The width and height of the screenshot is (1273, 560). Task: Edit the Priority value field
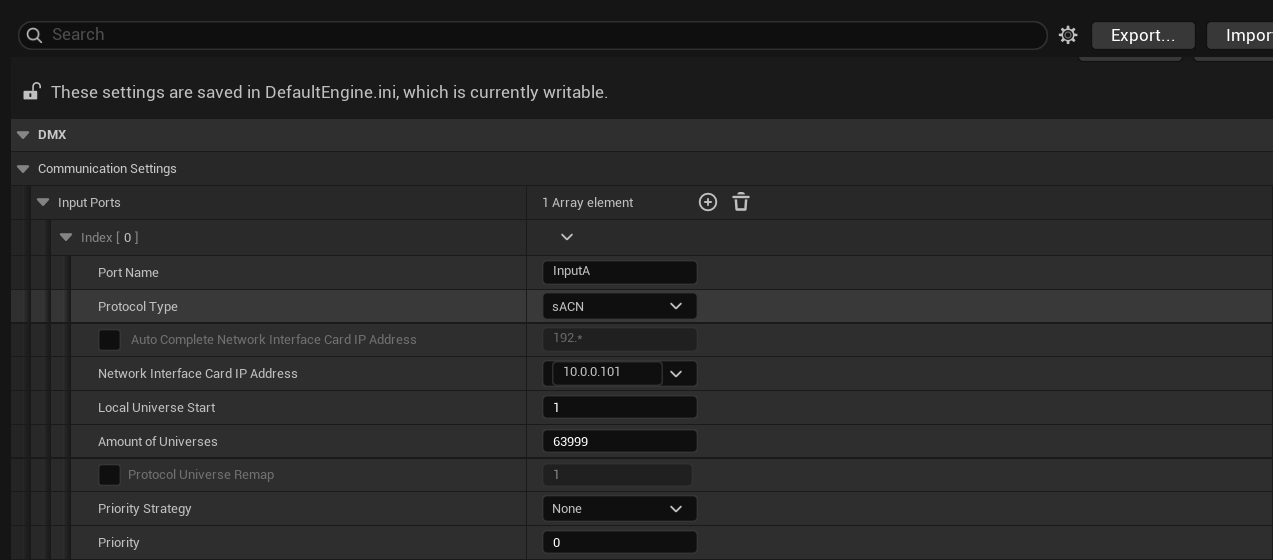tap(619, 542)
